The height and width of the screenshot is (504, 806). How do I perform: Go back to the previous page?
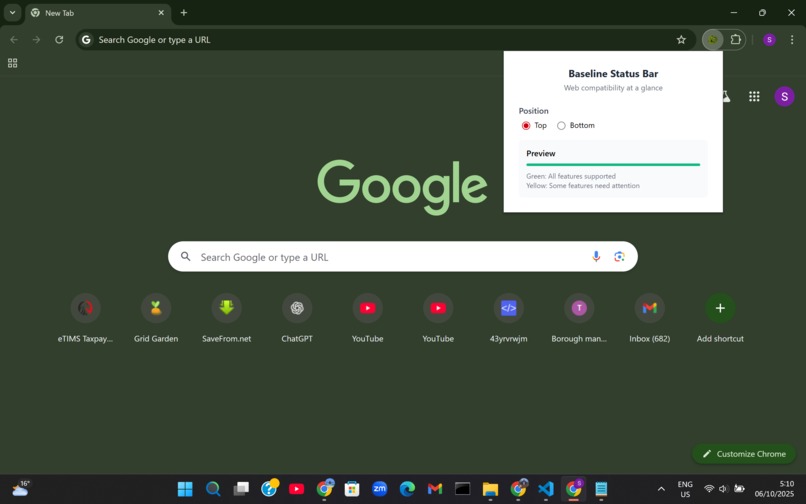pyautogui.click(x=14, y=40)
